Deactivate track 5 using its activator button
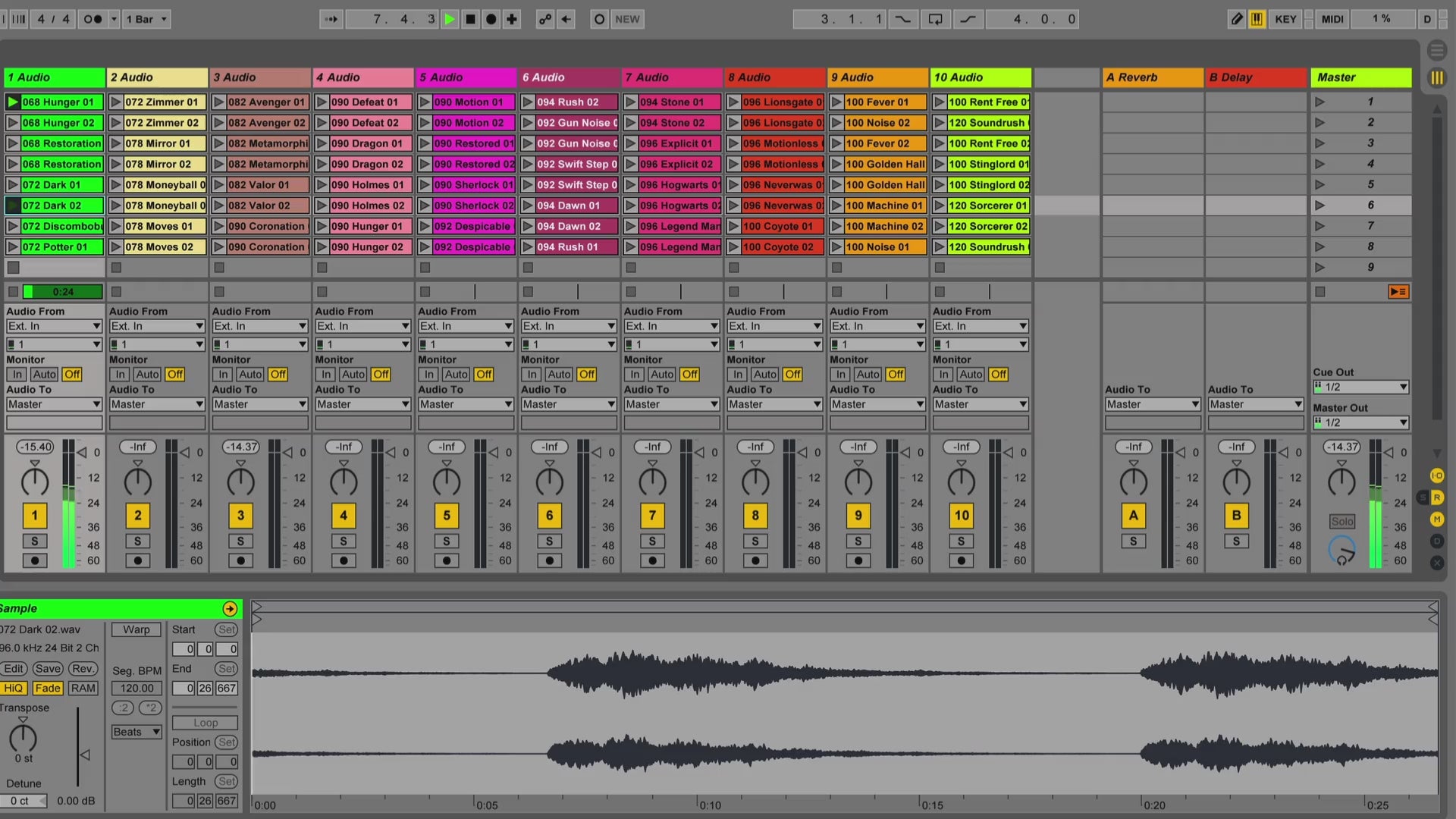Image resolution: width=1456 pixels, height=819 pixels. 446,516
